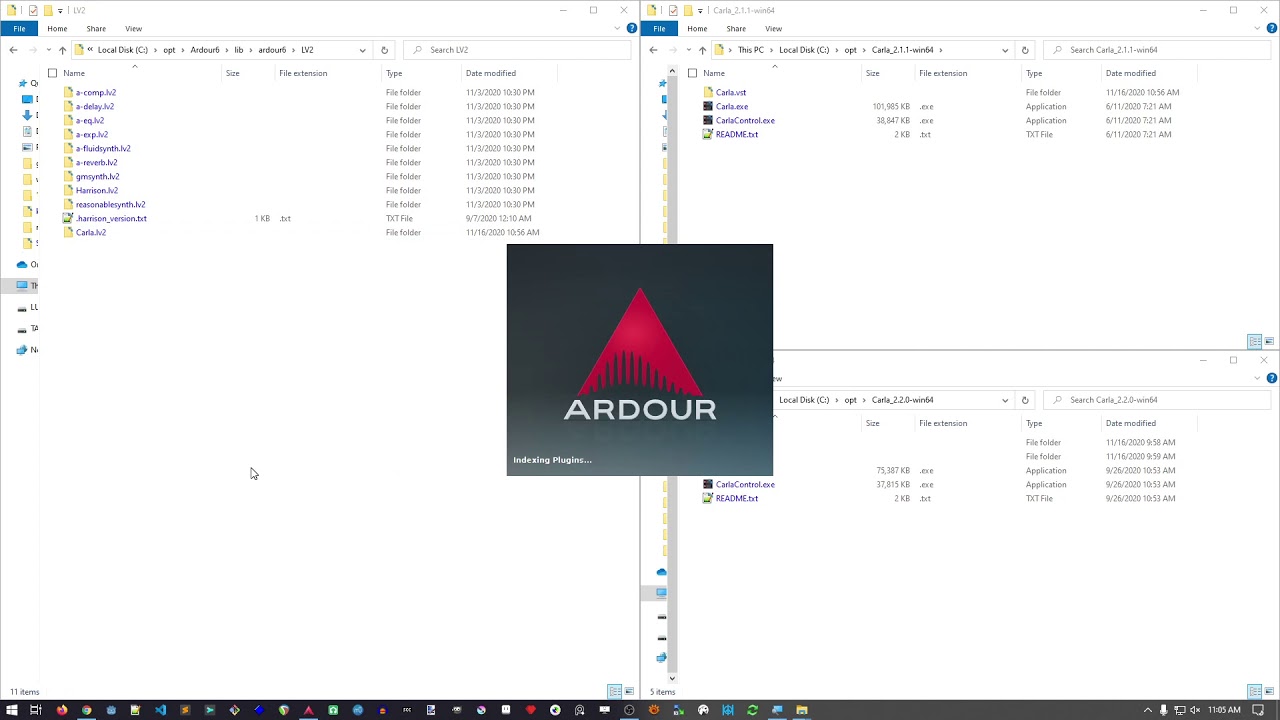
Task: Open View tab in LV2 window
Action: click(133, 28)
